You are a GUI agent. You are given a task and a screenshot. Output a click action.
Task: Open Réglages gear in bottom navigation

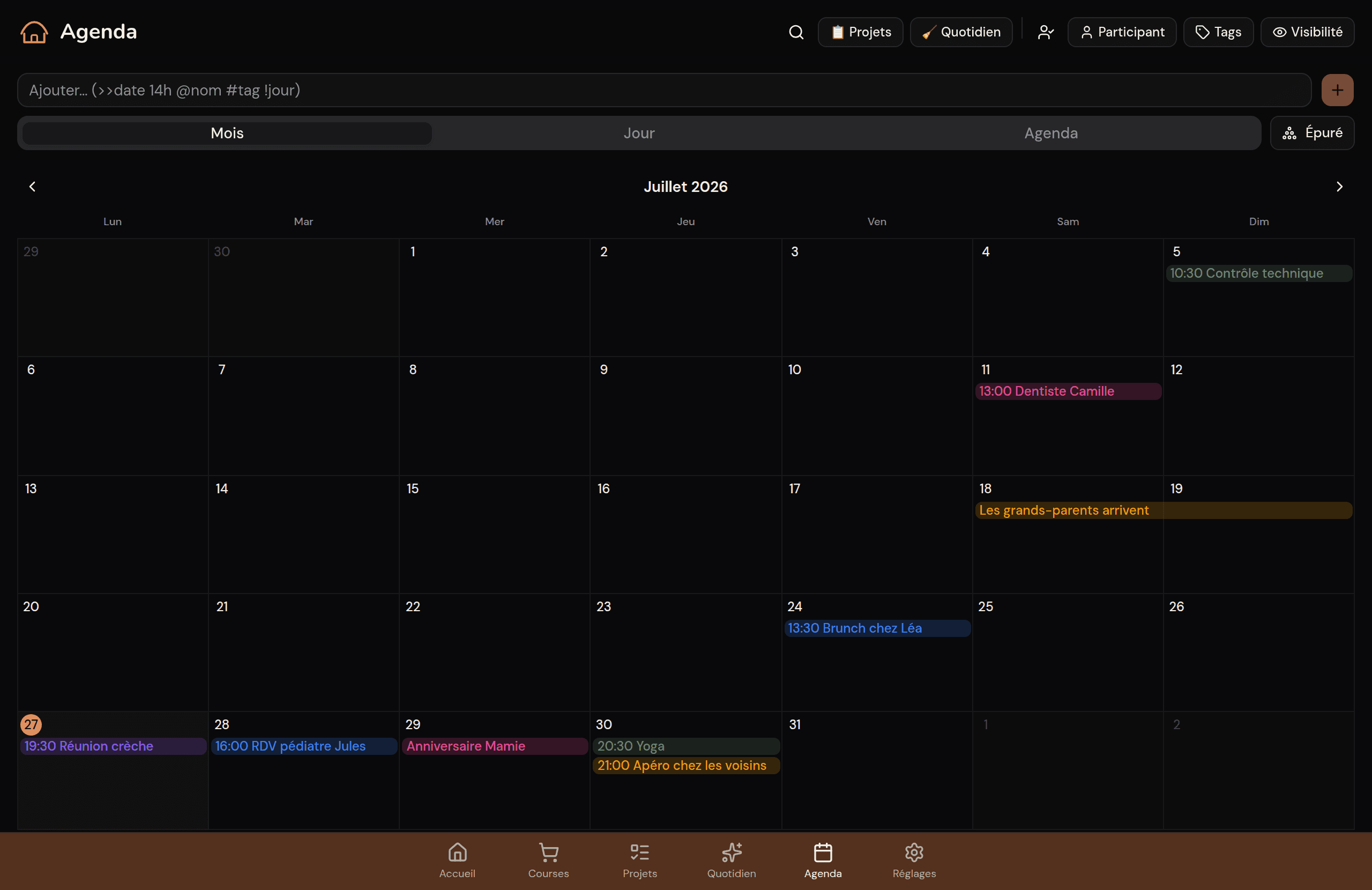(x=914, y=861)
